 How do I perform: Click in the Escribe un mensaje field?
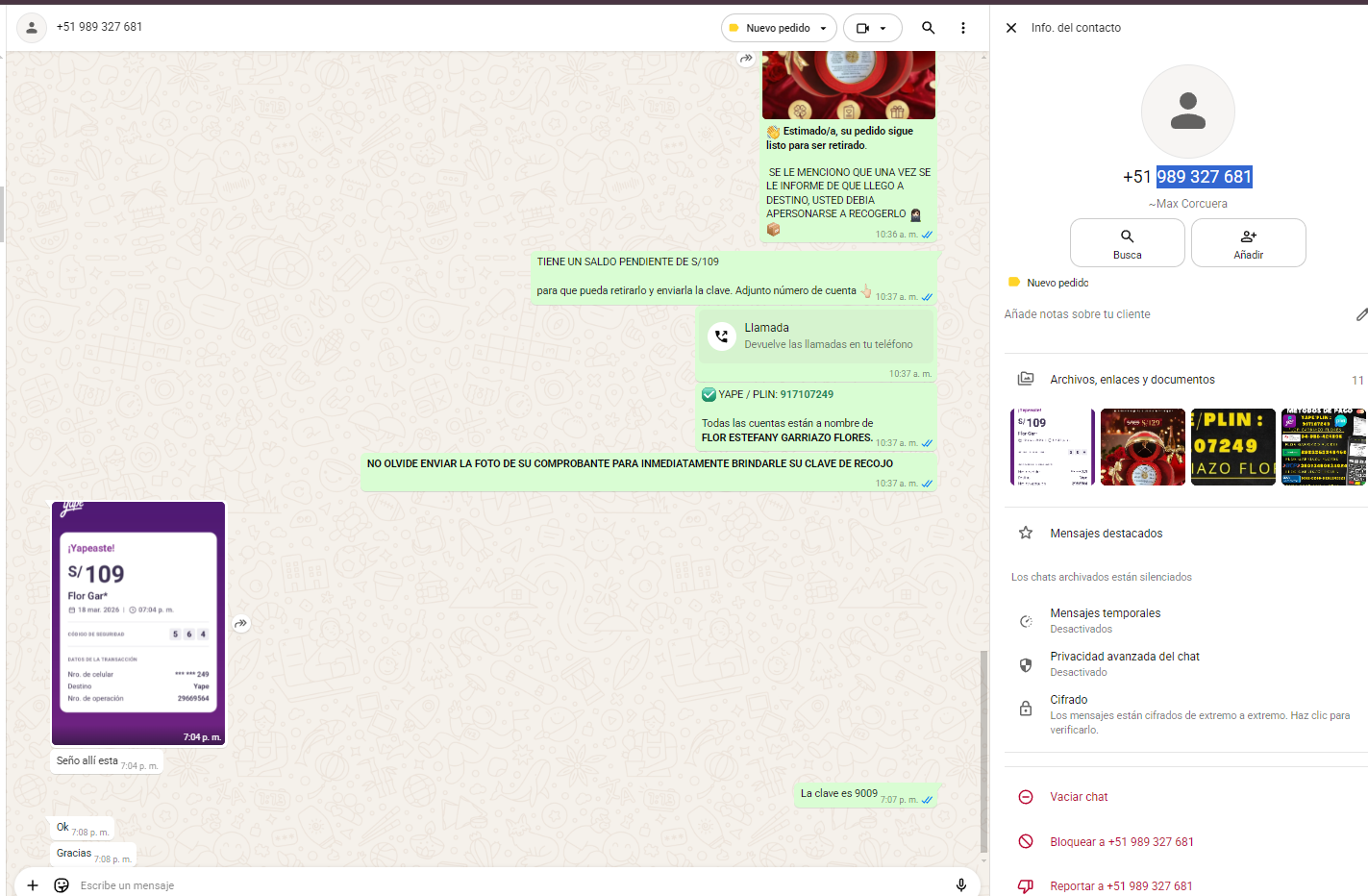click(x=481, y=884)
